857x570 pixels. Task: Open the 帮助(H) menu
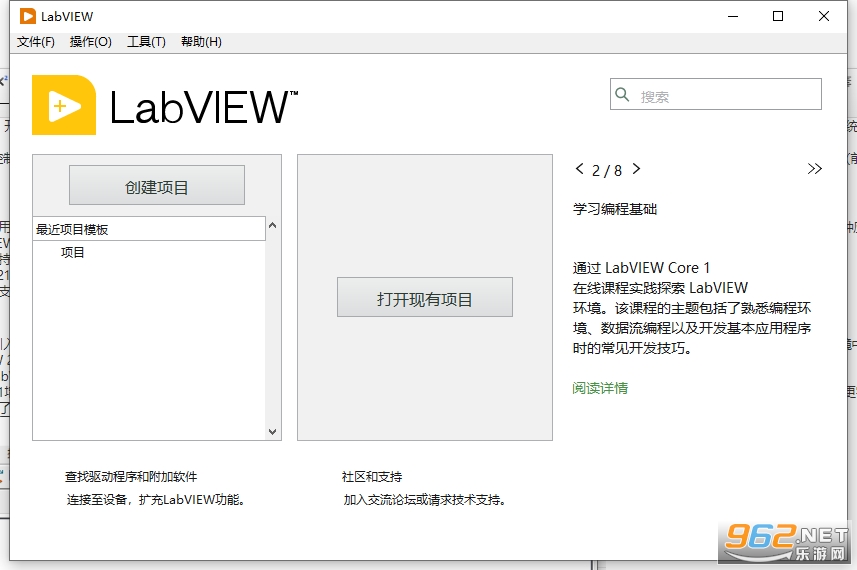tap(201, 42)
